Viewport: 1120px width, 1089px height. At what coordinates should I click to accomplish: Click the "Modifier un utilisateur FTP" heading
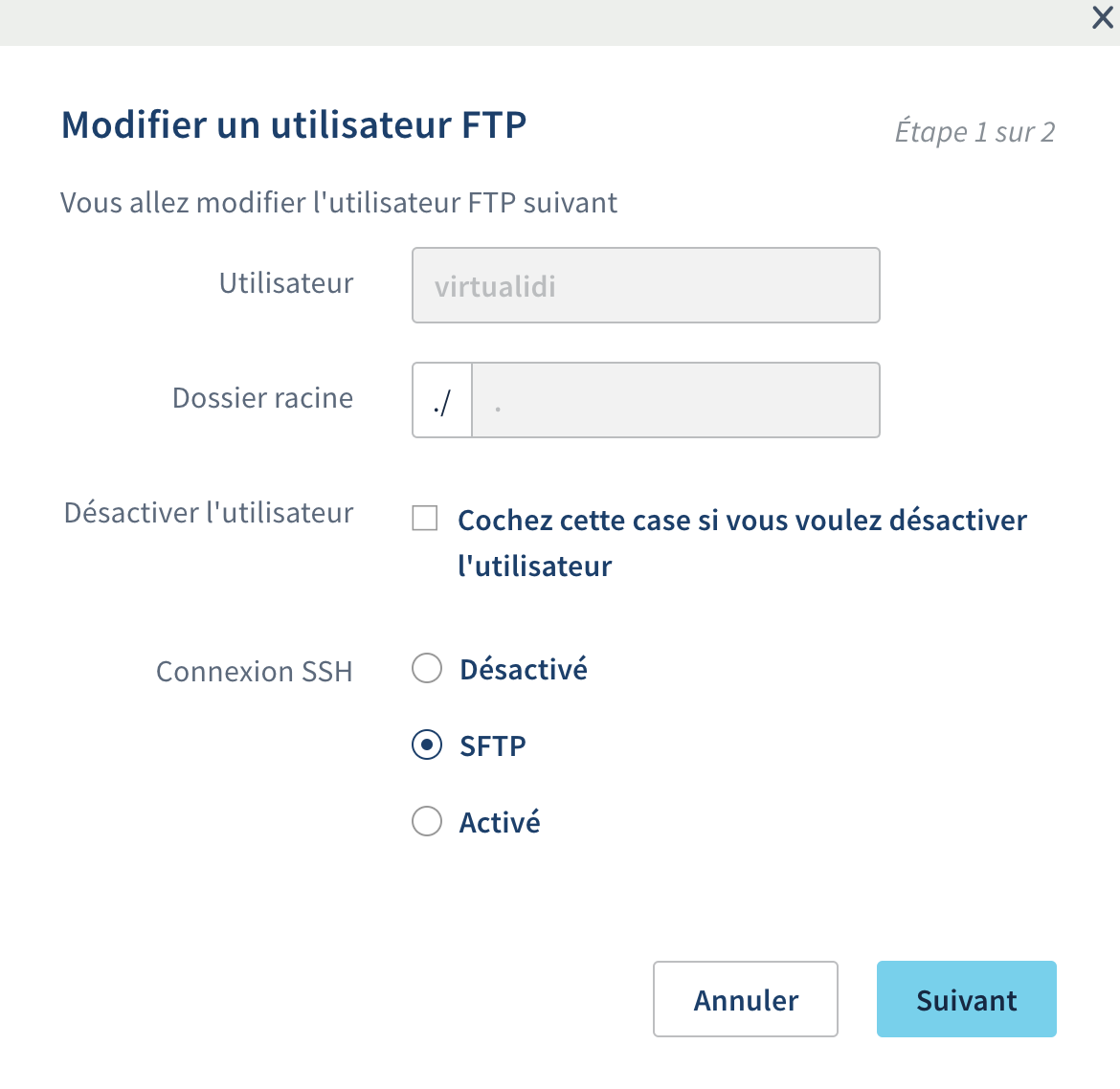[294, 125]
